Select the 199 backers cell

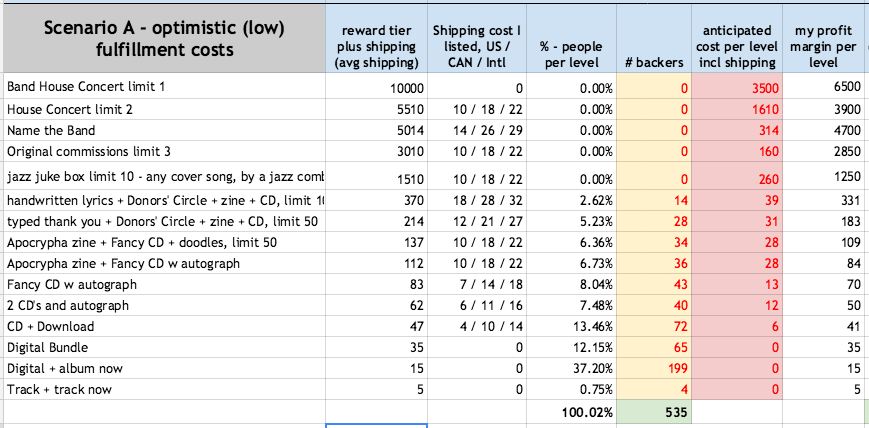click(x=654, y=369)
